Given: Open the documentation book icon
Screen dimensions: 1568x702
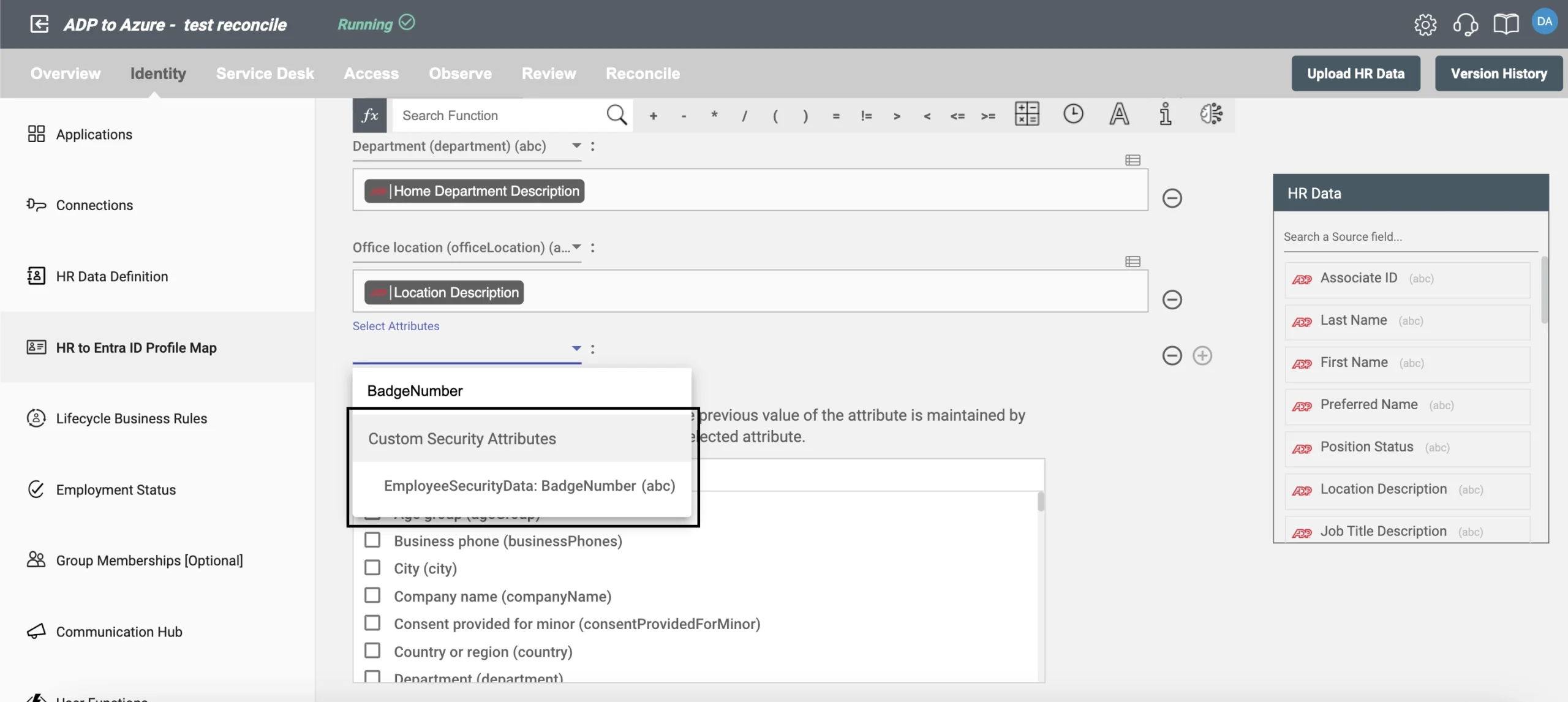Looking at the screenshot, I should [1506, 25].
